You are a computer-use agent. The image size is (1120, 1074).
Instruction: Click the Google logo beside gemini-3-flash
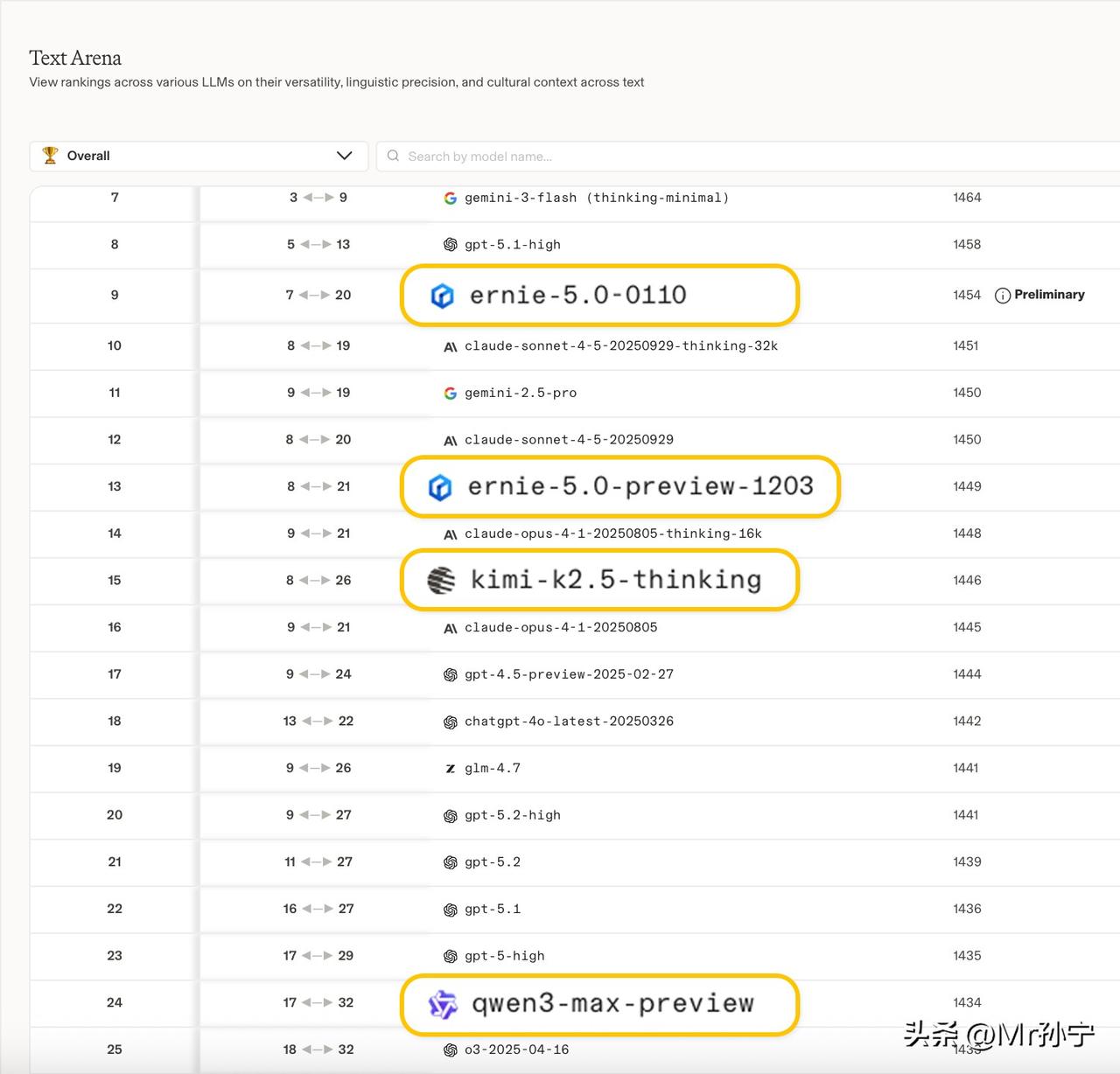pos(450,199)
